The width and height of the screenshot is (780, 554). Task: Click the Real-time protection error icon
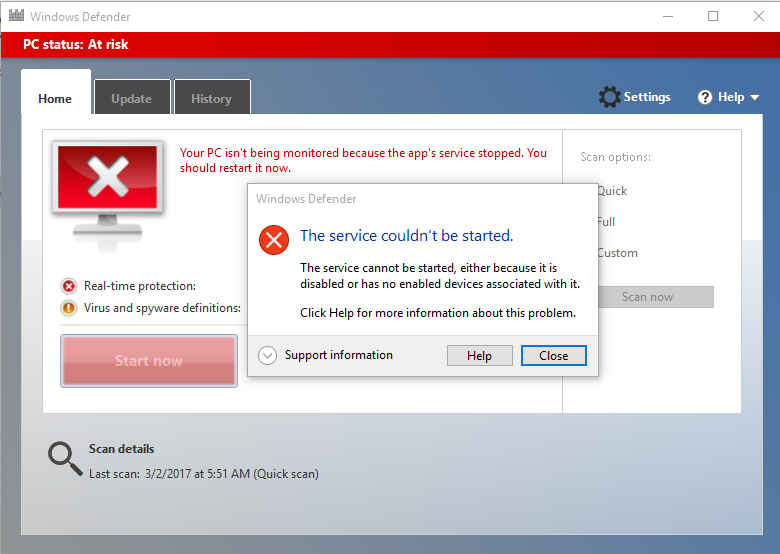(69, 286)
